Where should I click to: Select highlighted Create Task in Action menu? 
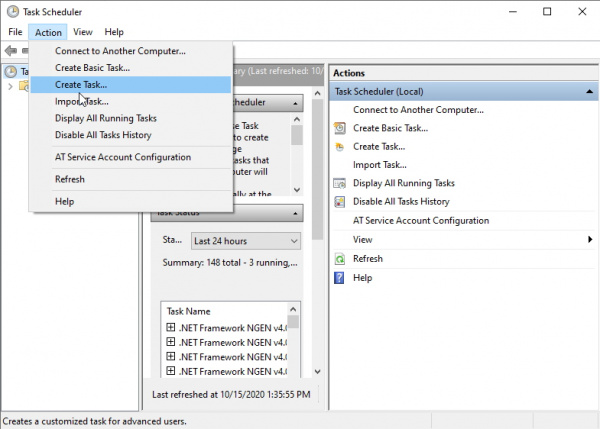coord(131,85)
